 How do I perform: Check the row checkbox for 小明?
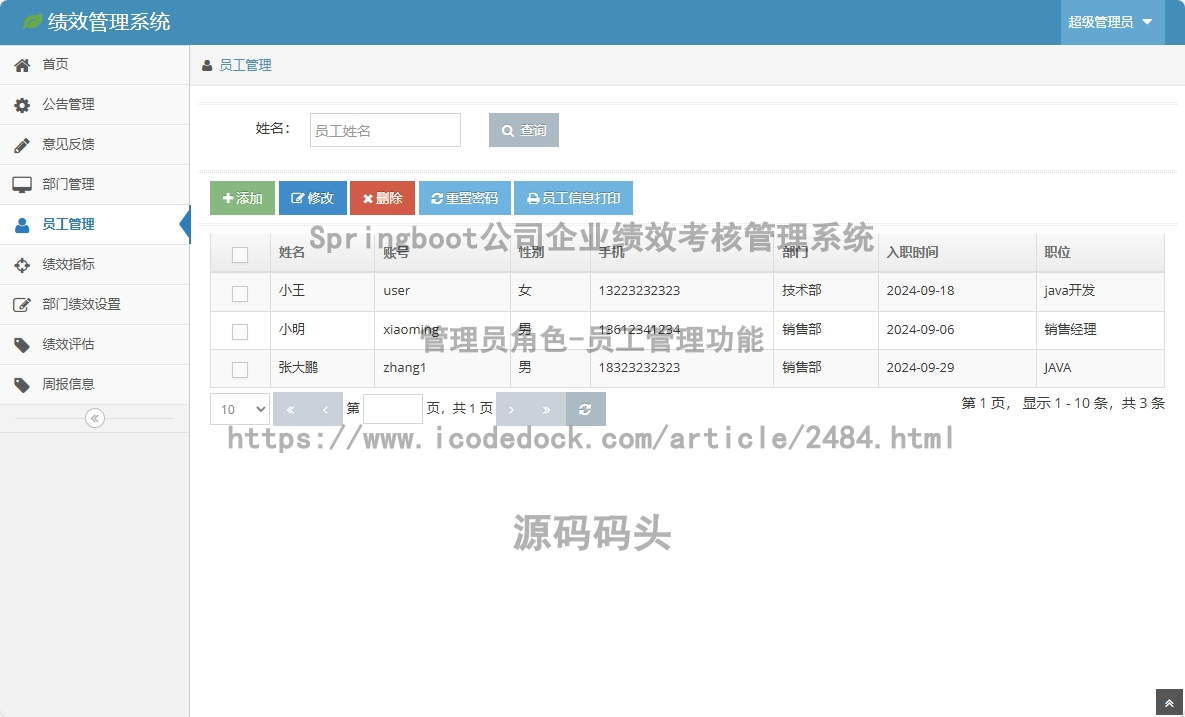click(240, 332)
